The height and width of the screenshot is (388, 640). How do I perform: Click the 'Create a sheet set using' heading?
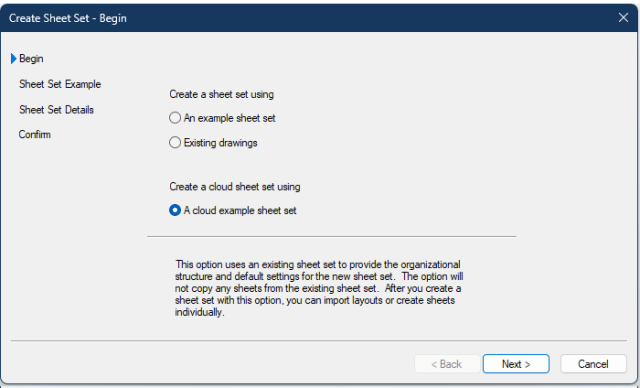(222, 94)
